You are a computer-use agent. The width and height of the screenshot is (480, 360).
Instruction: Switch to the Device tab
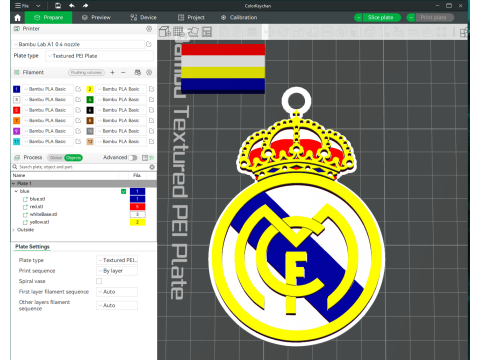click(x=143, y=18)
